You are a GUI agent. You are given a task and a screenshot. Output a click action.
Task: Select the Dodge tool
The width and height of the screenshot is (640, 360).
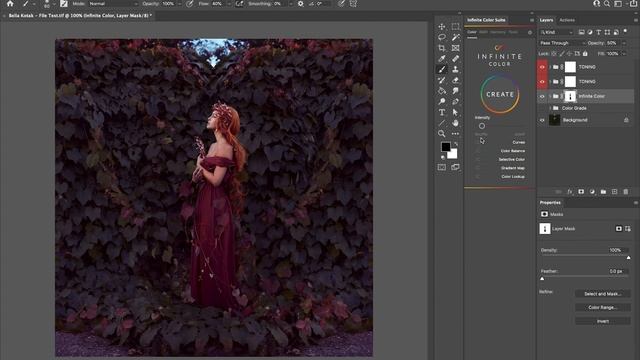(x=442, y=101)
